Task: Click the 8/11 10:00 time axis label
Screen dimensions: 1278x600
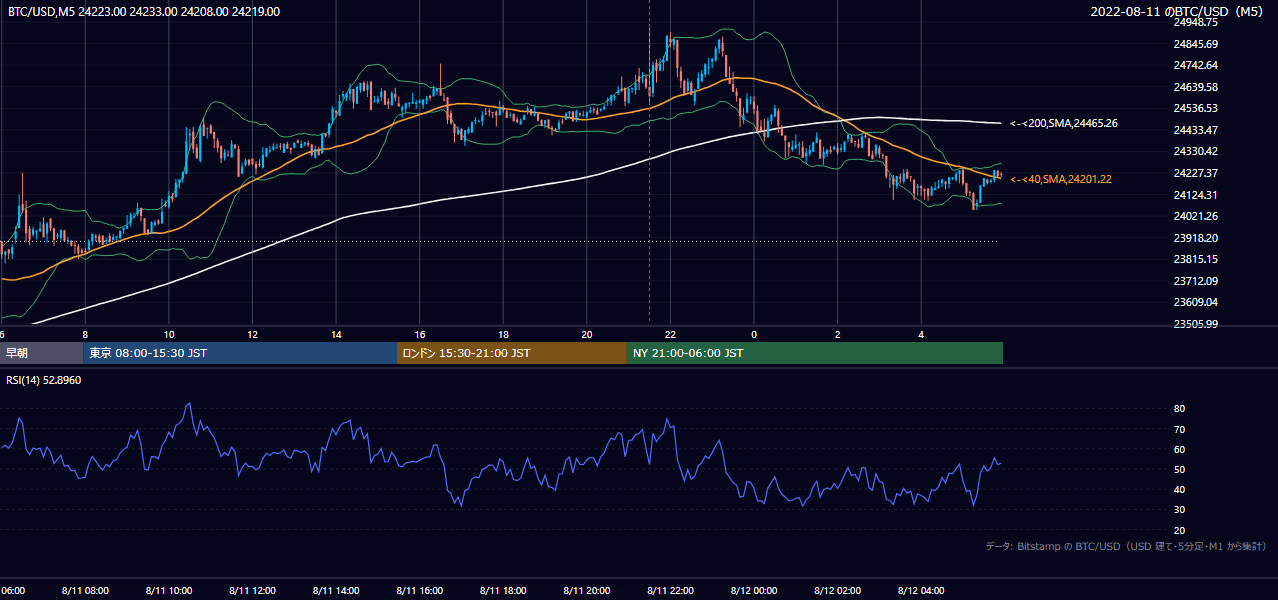Action: [169, 591]
